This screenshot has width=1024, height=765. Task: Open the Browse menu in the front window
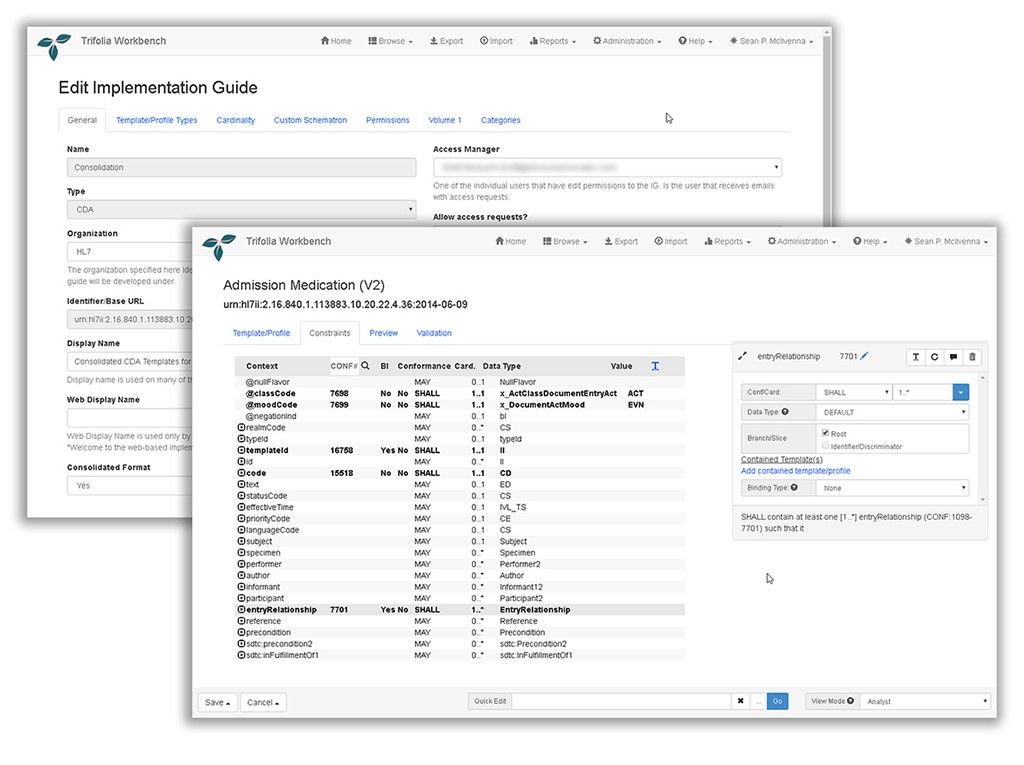tap(565, 241)
